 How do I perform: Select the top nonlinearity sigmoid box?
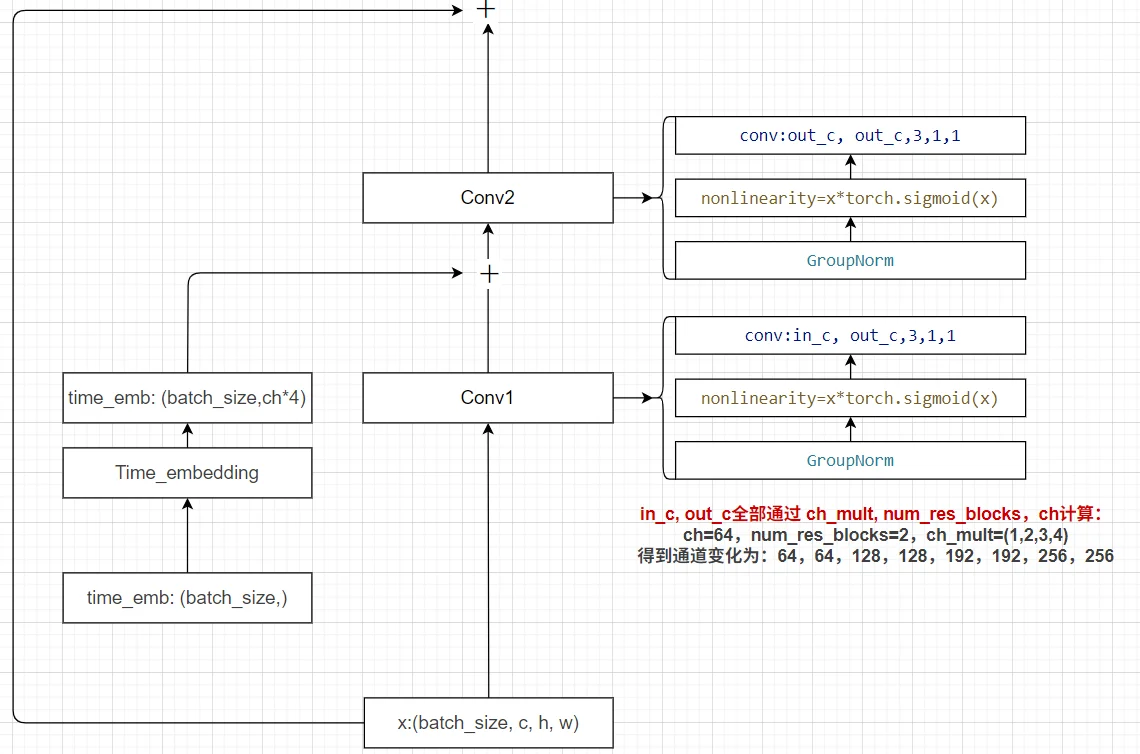[x=849, y=197]
